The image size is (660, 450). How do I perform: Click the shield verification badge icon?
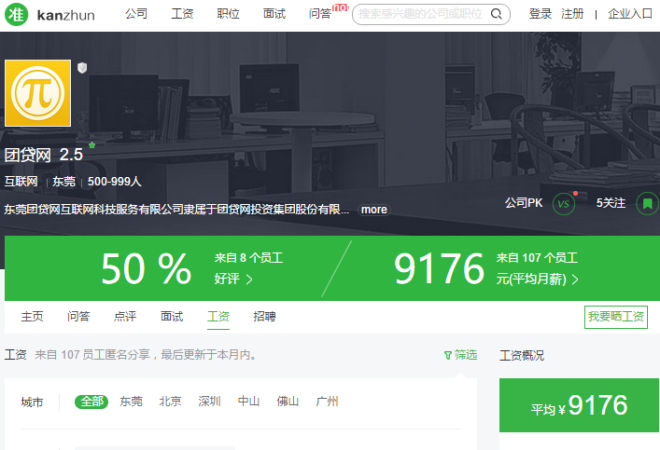point(82,67)
